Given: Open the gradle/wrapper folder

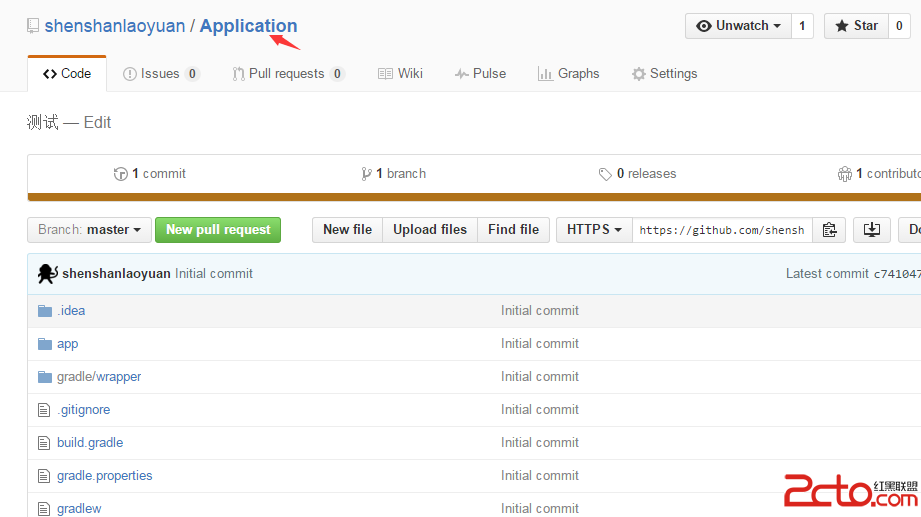Looking at the screenshot, I should click(x=99, y=377).
